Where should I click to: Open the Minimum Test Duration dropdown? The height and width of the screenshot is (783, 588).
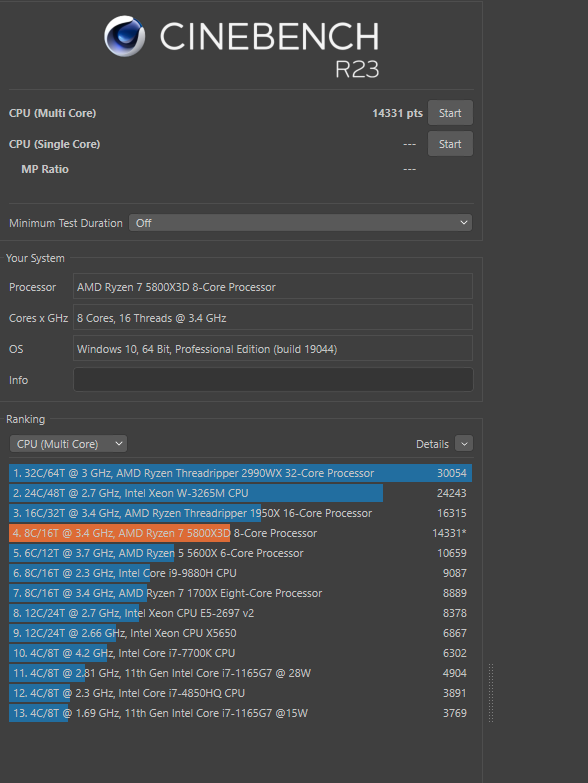tap(300, 223)
